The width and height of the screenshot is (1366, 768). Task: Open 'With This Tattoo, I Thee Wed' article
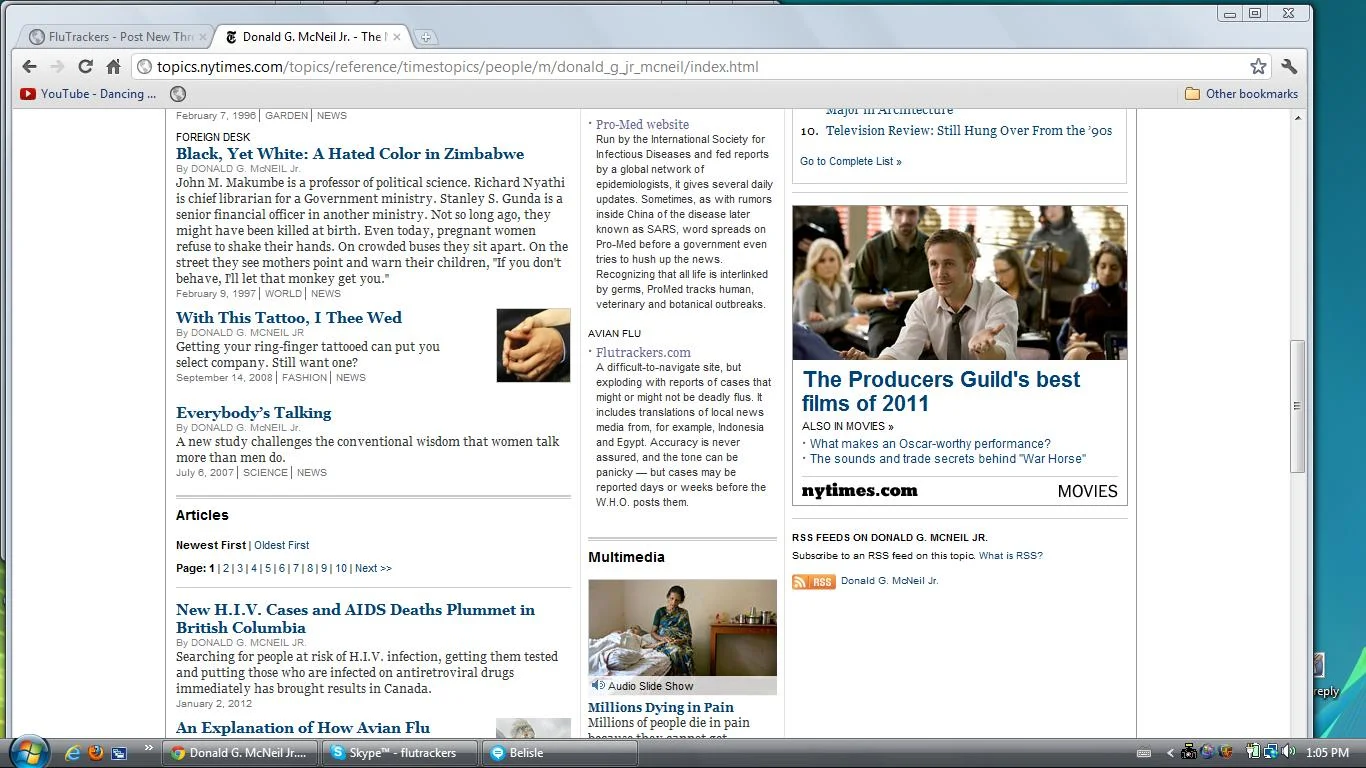289,318
